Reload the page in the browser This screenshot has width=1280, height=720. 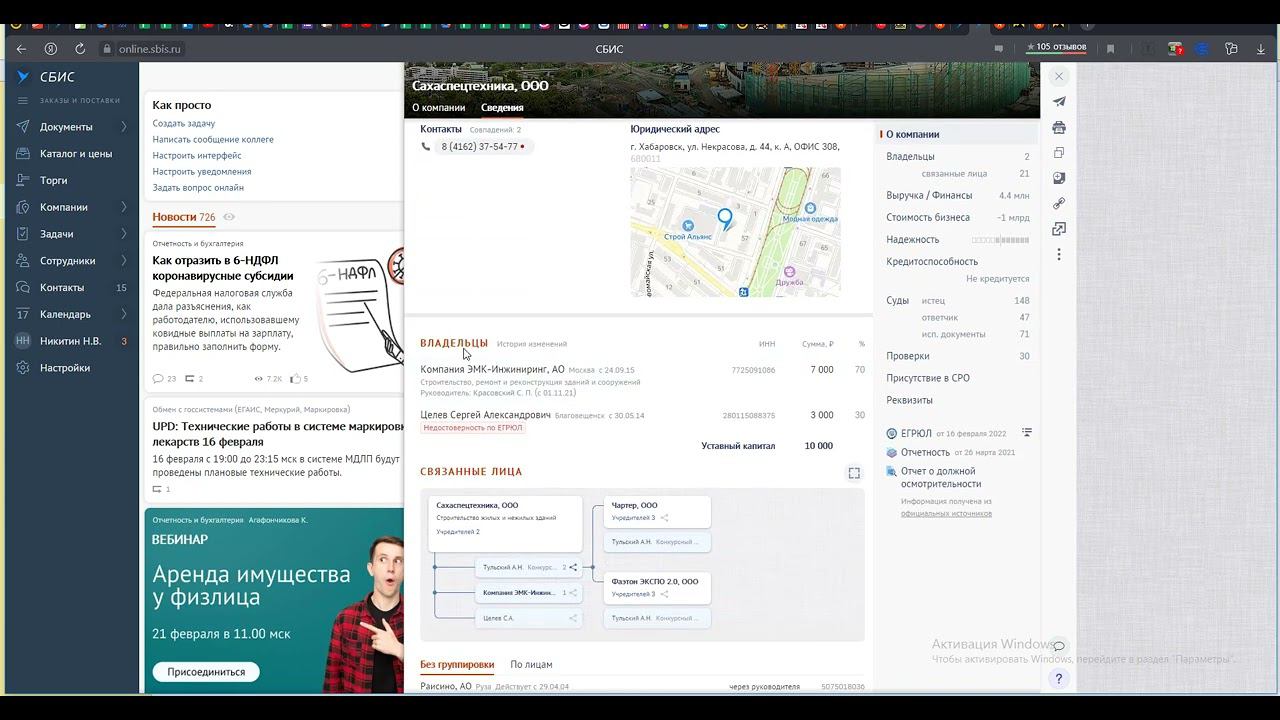pos(80,49)
